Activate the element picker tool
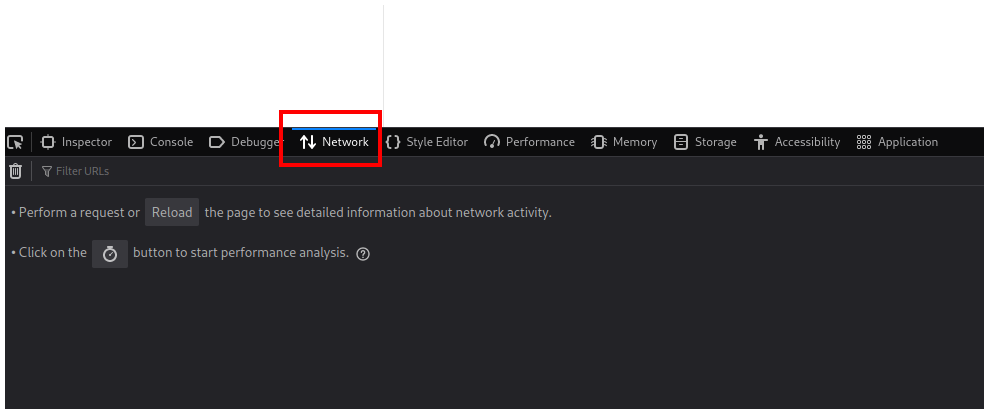The height and width of the screenshot is (414, 989). [15, 142]
